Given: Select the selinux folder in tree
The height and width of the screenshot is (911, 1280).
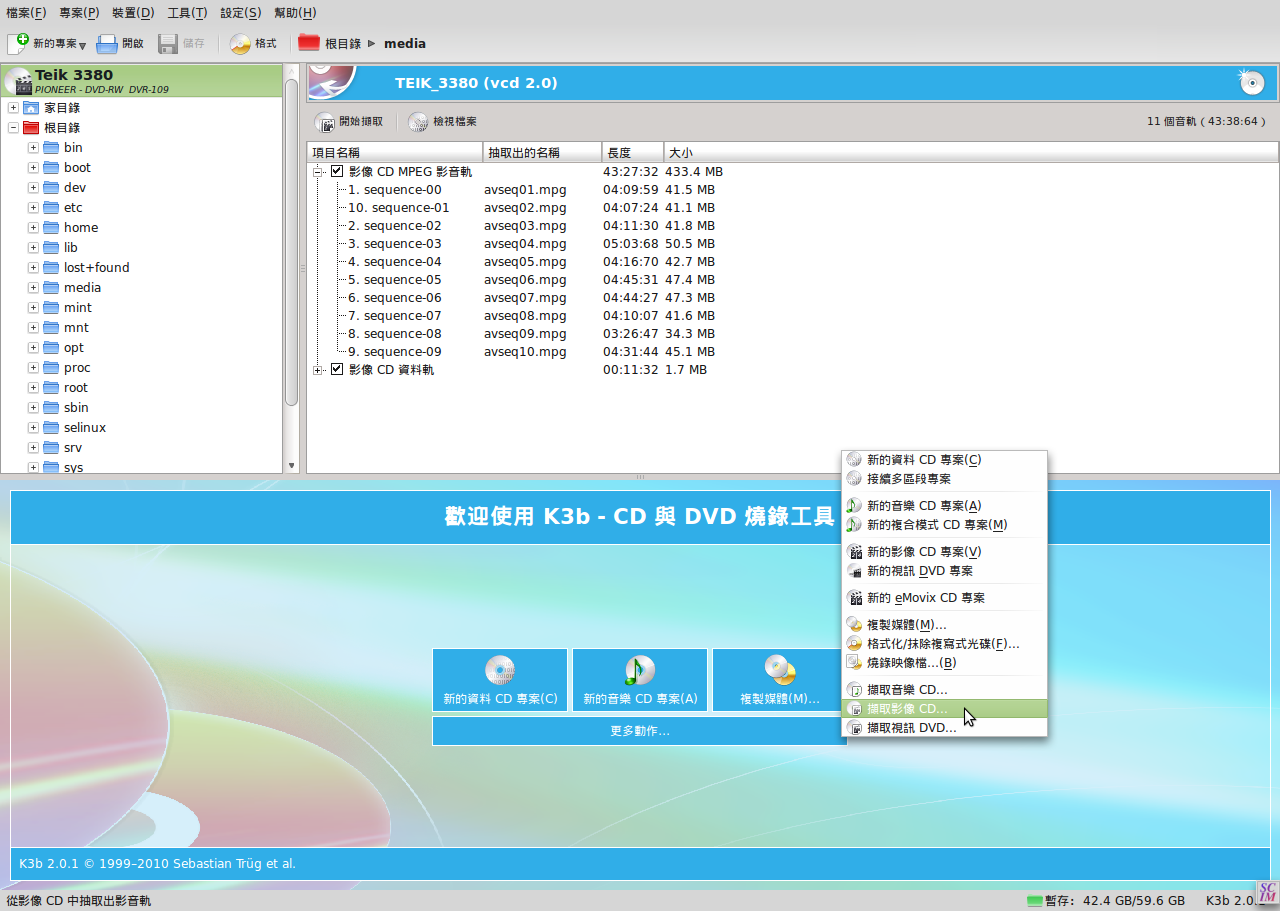Looking at the screenshot, I should tap(85, 428).
